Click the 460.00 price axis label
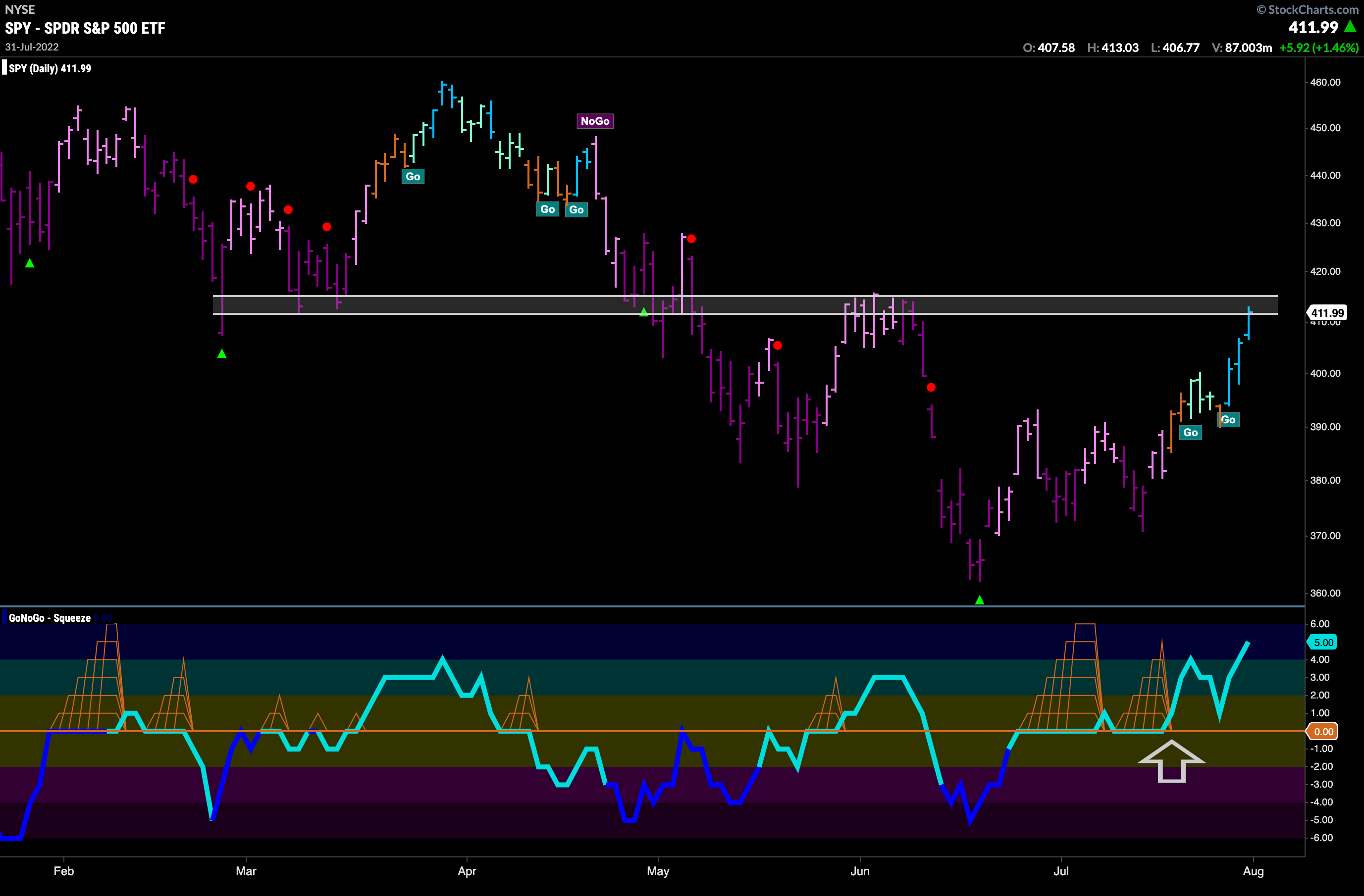This screenshot has height=896, width=1364. [x=1325, y=82]
